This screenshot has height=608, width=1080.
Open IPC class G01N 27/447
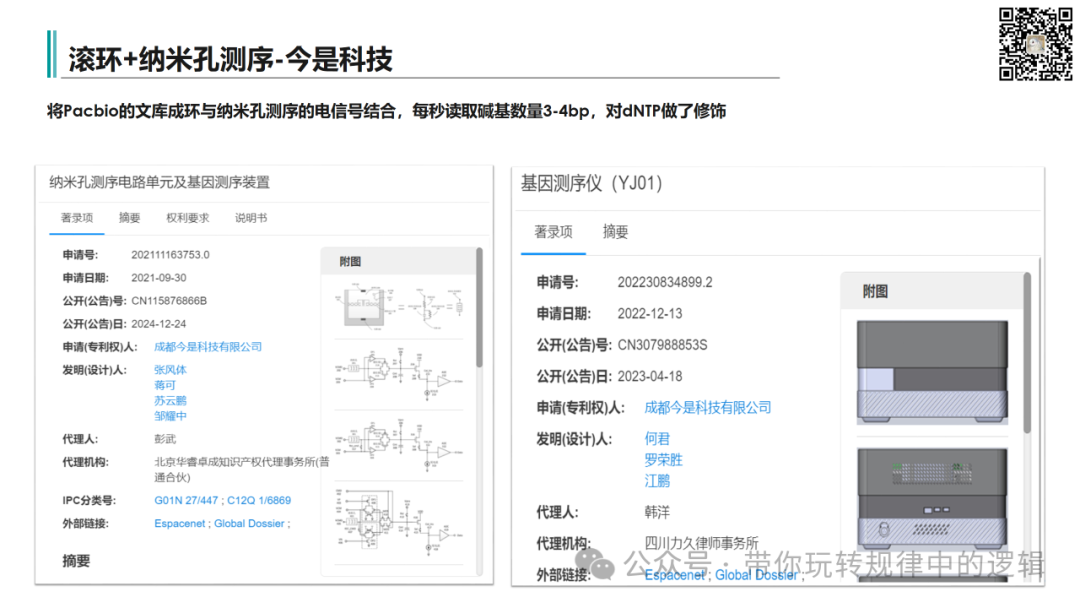point(186,501)
